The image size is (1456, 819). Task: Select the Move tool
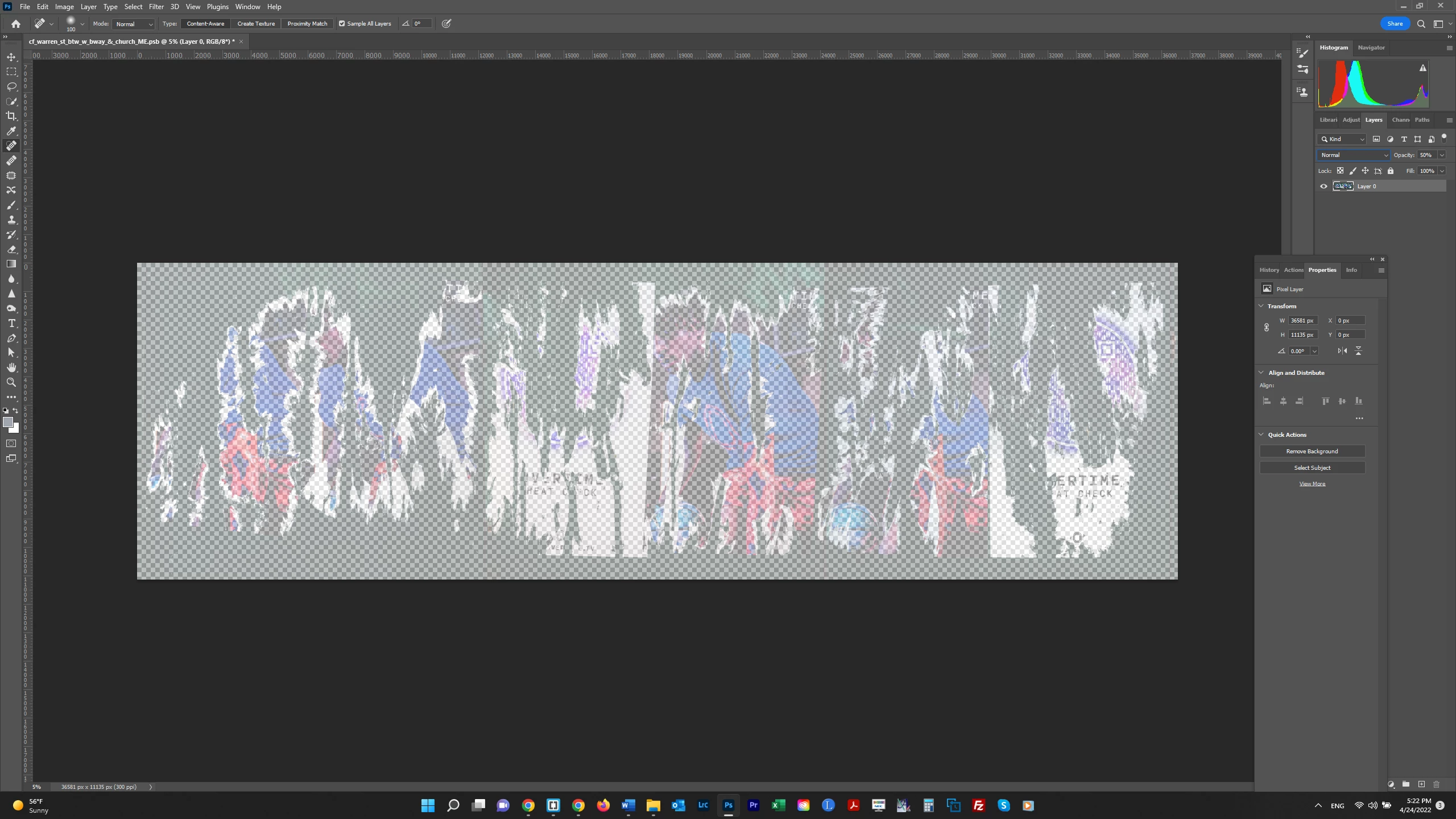pos(11,57)
